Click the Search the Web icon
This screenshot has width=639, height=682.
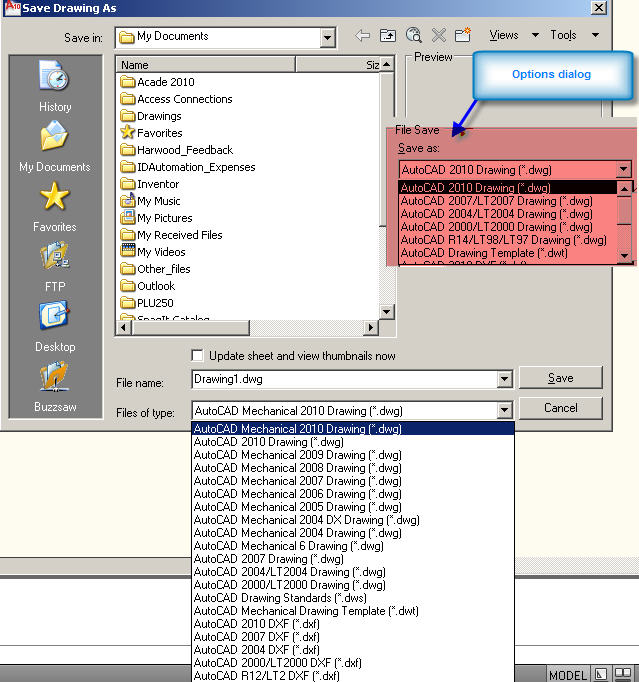pyautogui.click(x=413, y=35)
